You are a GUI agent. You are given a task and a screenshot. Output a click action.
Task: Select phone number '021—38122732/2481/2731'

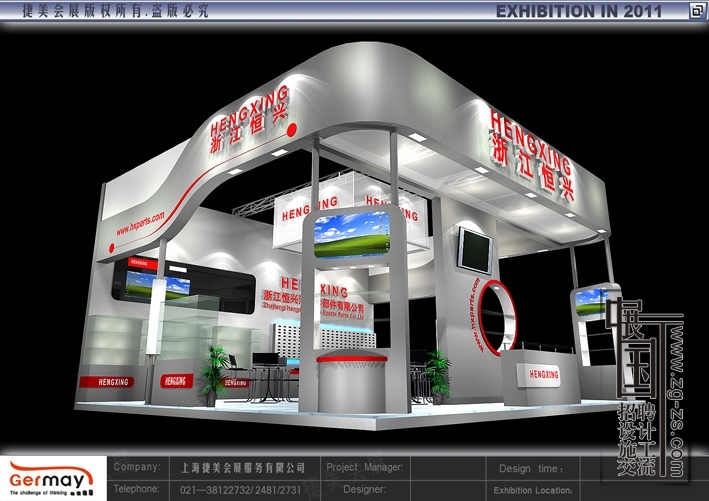(240, 490)
